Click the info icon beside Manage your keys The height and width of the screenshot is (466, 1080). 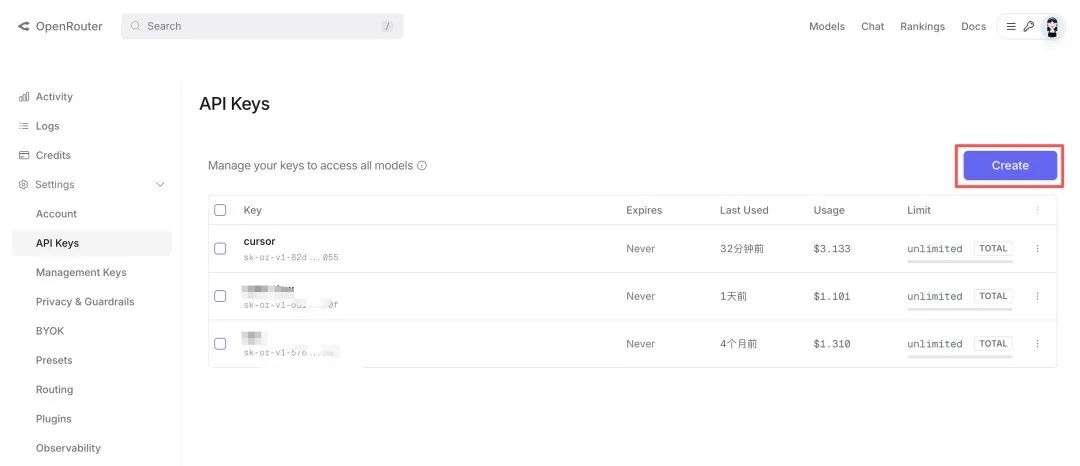tap(422, 166)
